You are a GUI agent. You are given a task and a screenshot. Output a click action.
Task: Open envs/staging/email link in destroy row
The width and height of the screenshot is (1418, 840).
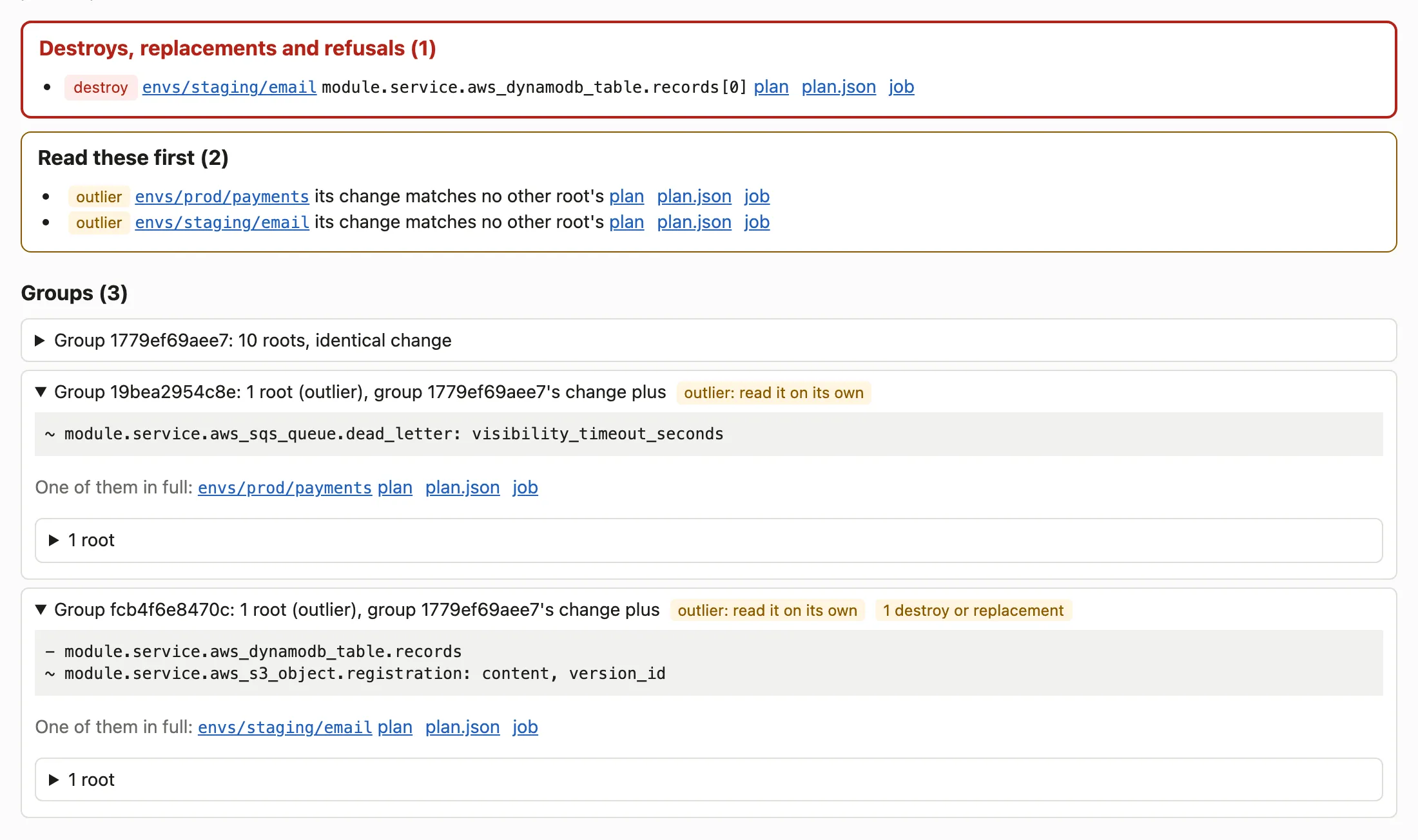click(229, 87)
